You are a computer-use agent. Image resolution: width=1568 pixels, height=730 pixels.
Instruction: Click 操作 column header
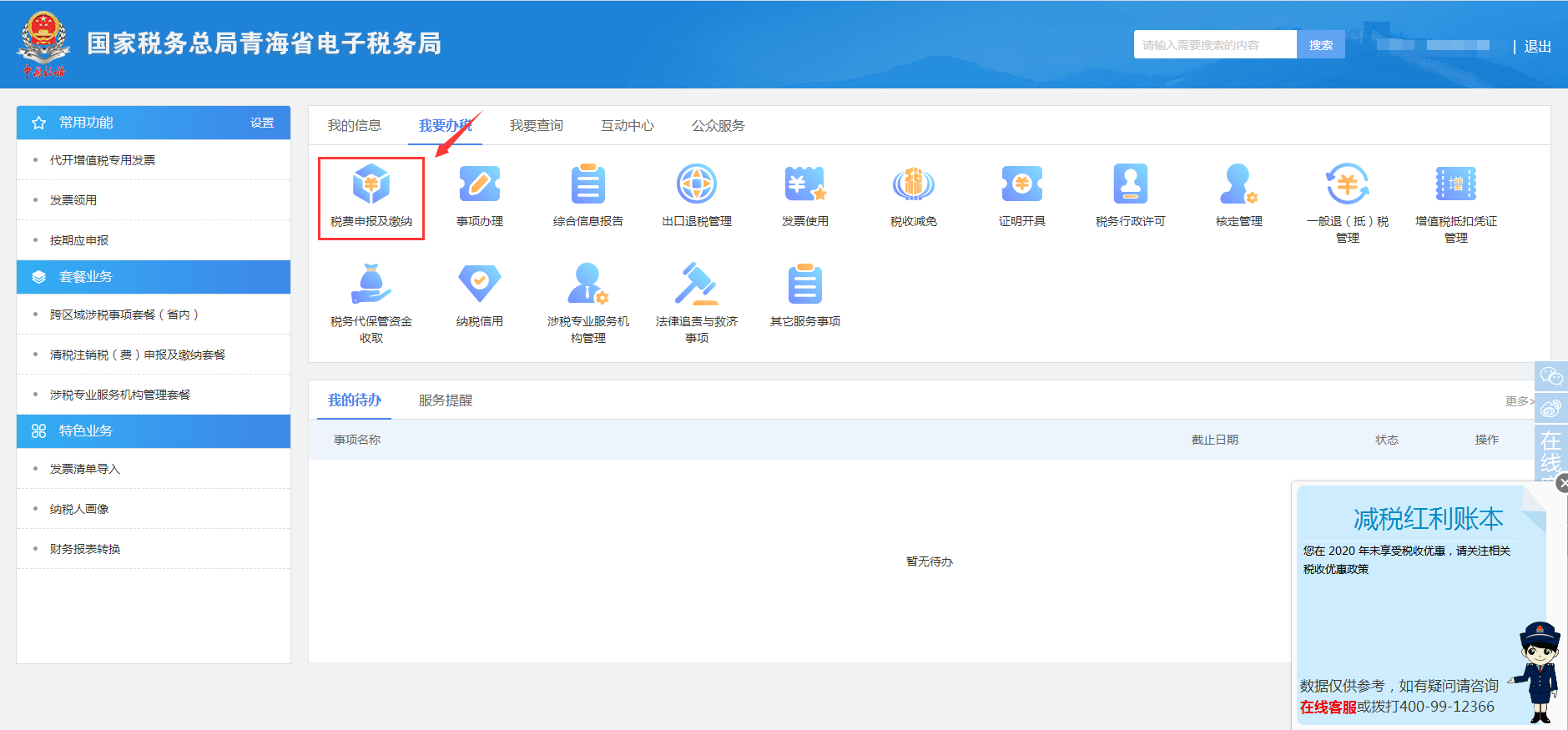pos(1487,440)
